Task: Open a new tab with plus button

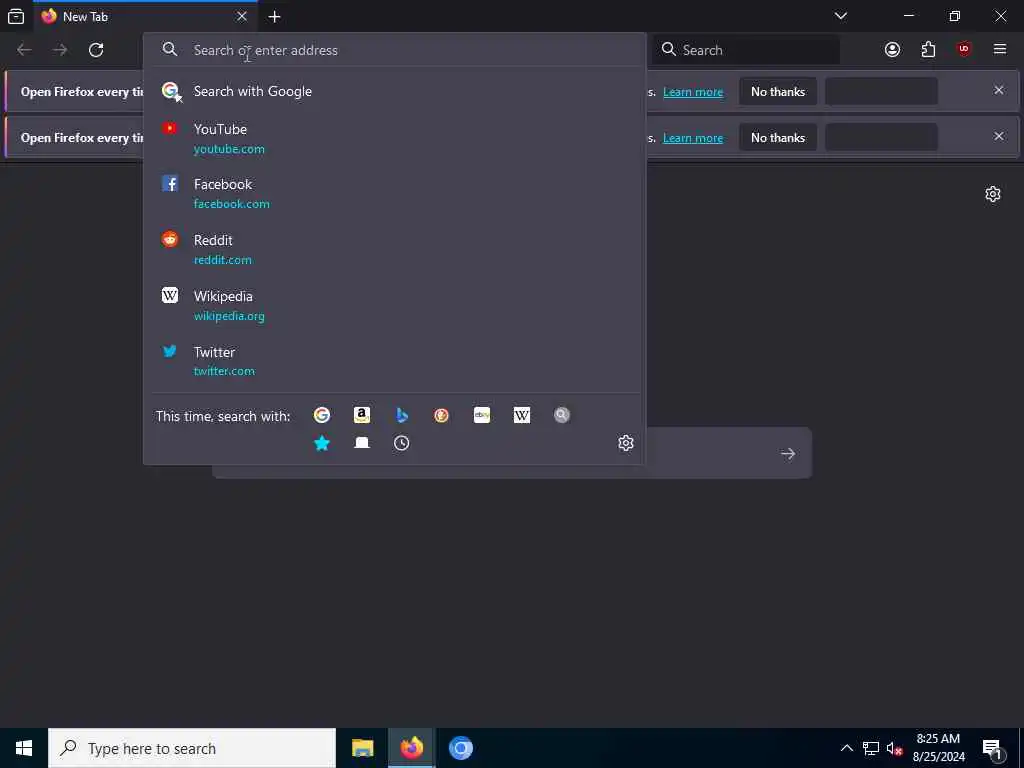Action: (275, 17)
